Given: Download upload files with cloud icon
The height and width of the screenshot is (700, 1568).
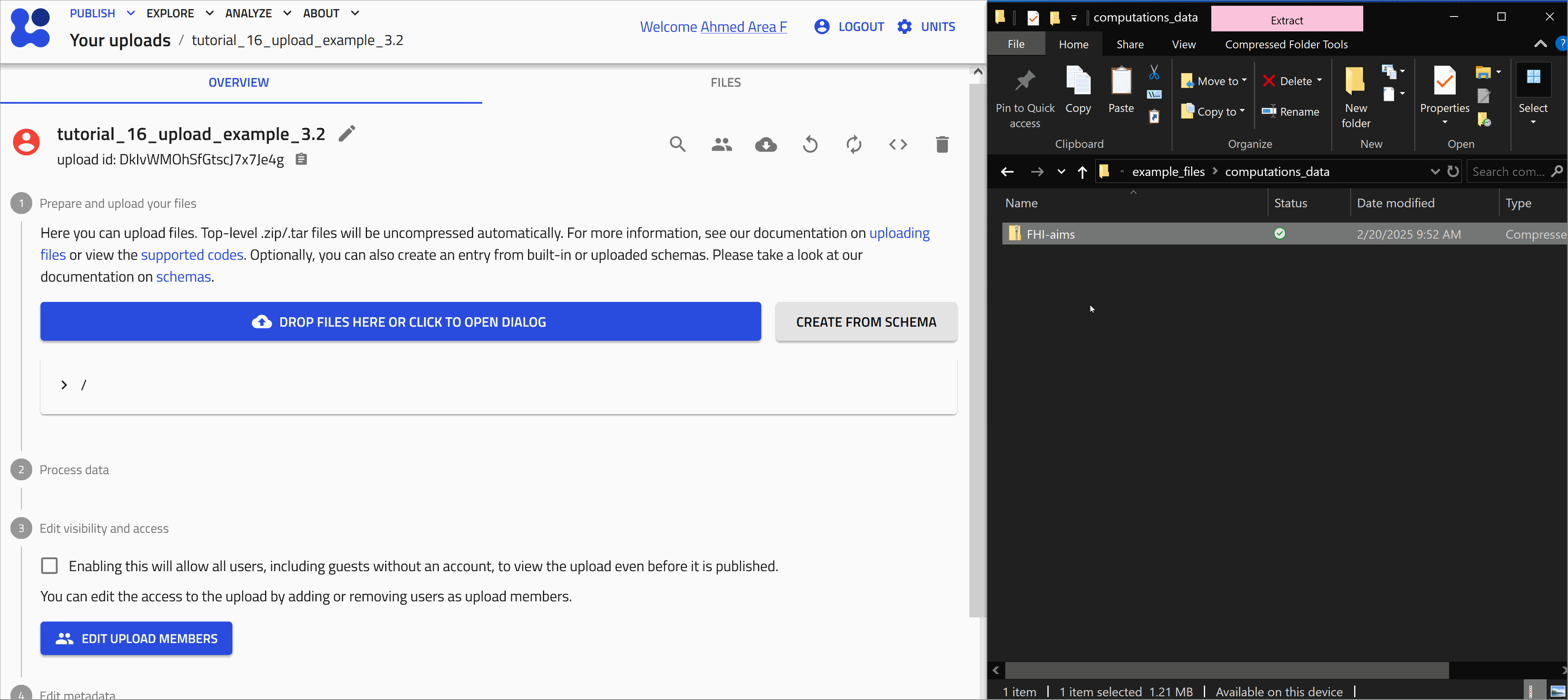Looking at the screenshot, I should [x=766, y=145].
